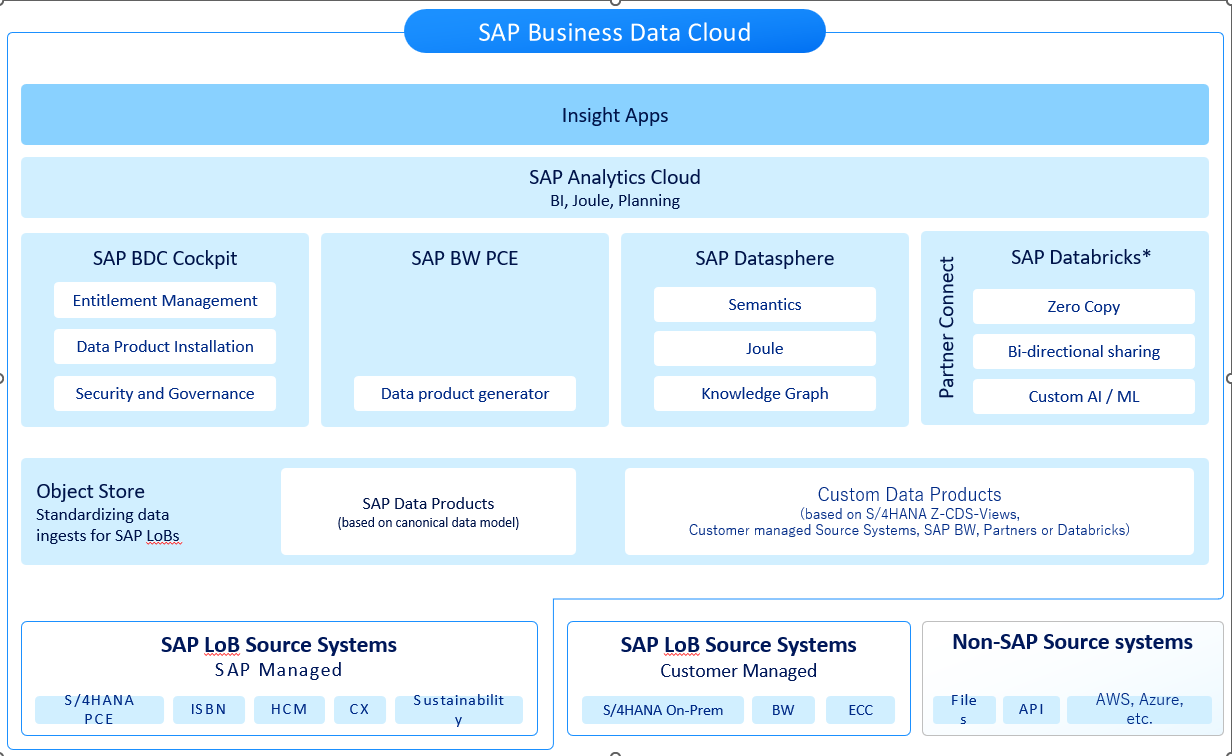
Task: Select the S/4HANA PCE chip
Action: pos(99,710)
